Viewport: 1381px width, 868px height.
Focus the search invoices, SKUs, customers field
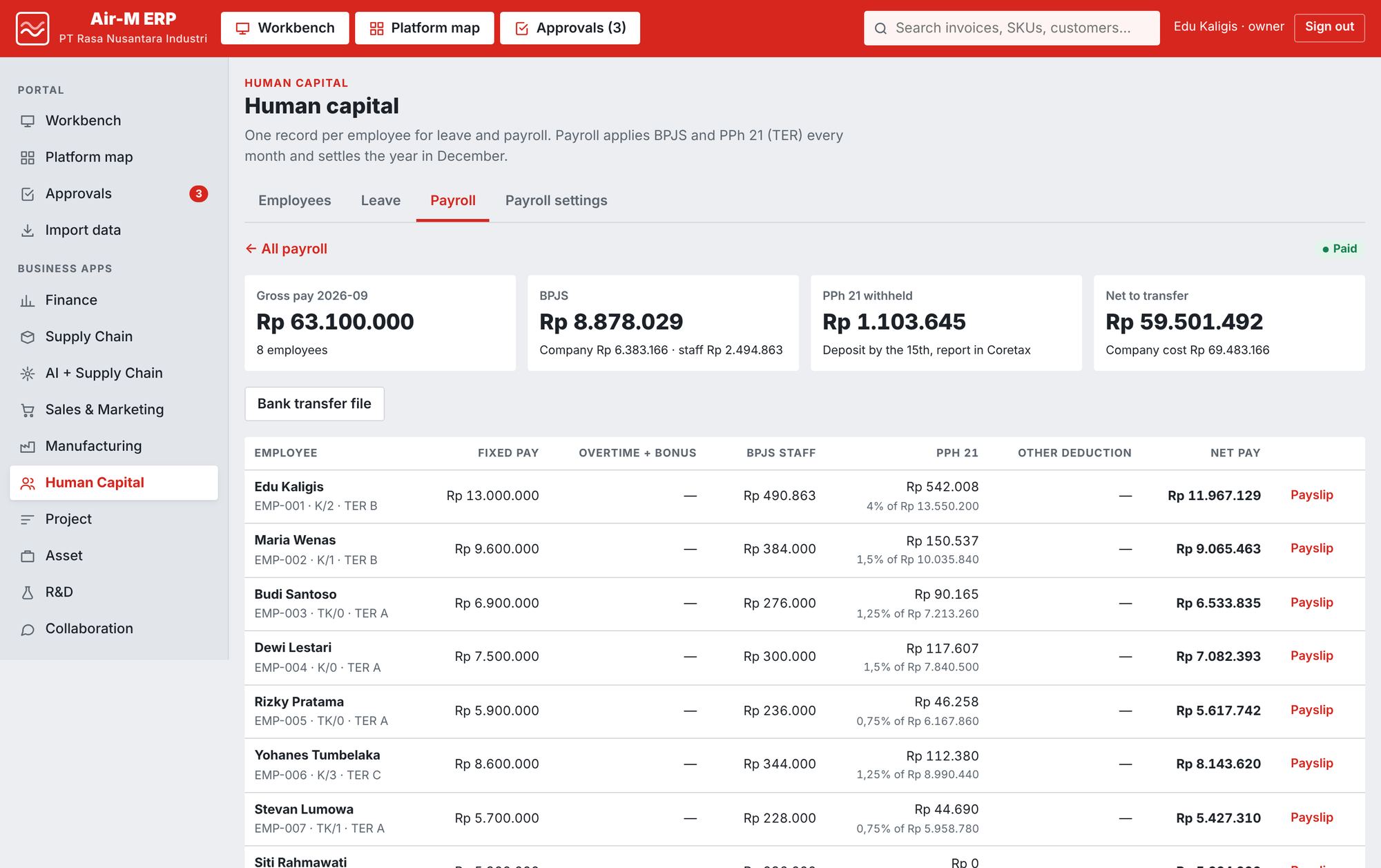pyautogui.click(x=1012, y=28)
